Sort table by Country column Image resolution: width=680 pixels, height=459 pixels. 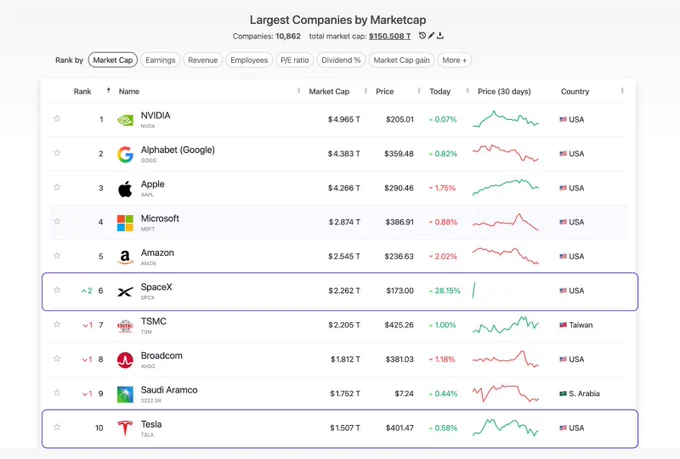point(622,91)
